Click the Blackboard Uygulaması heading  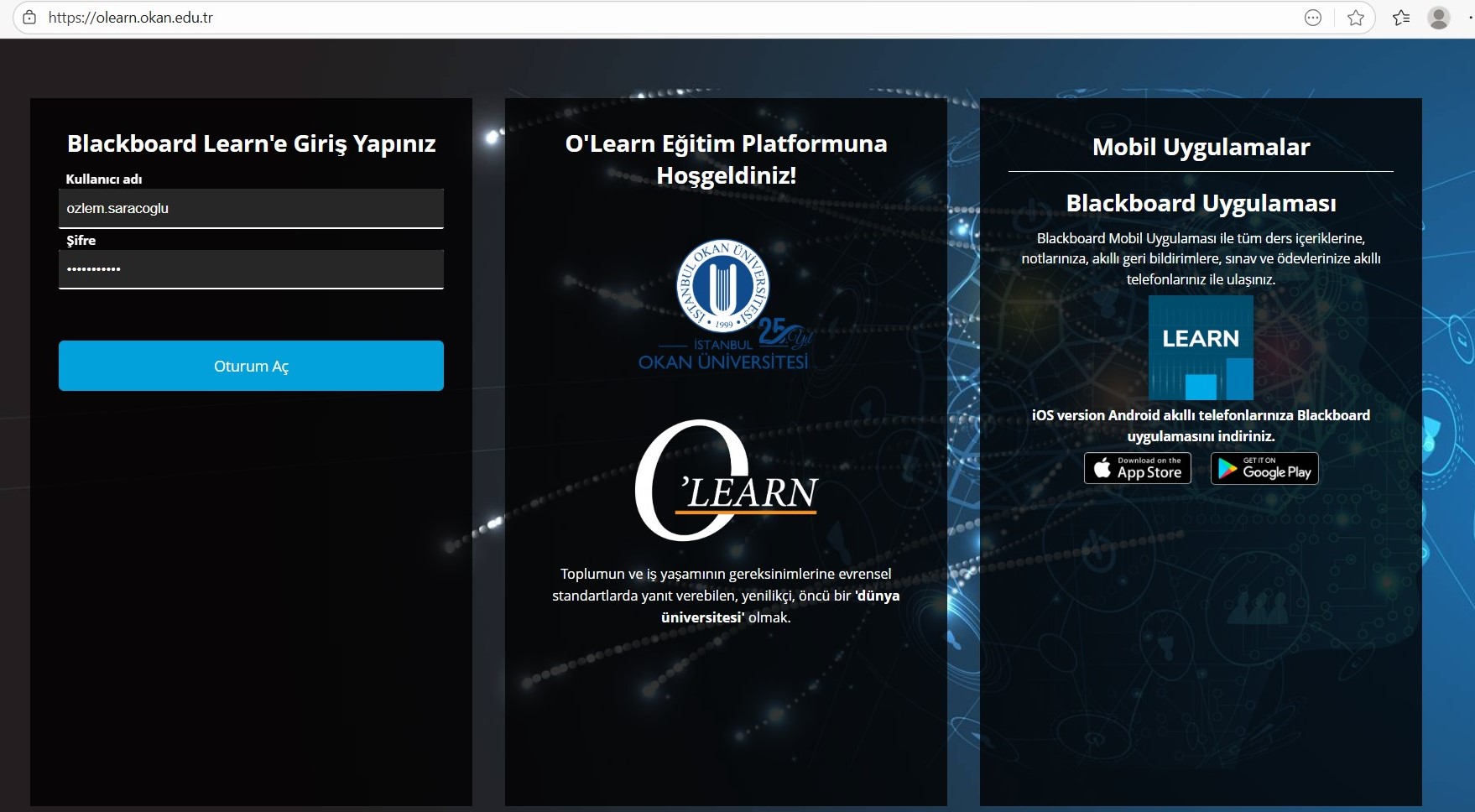point(1201,203)
